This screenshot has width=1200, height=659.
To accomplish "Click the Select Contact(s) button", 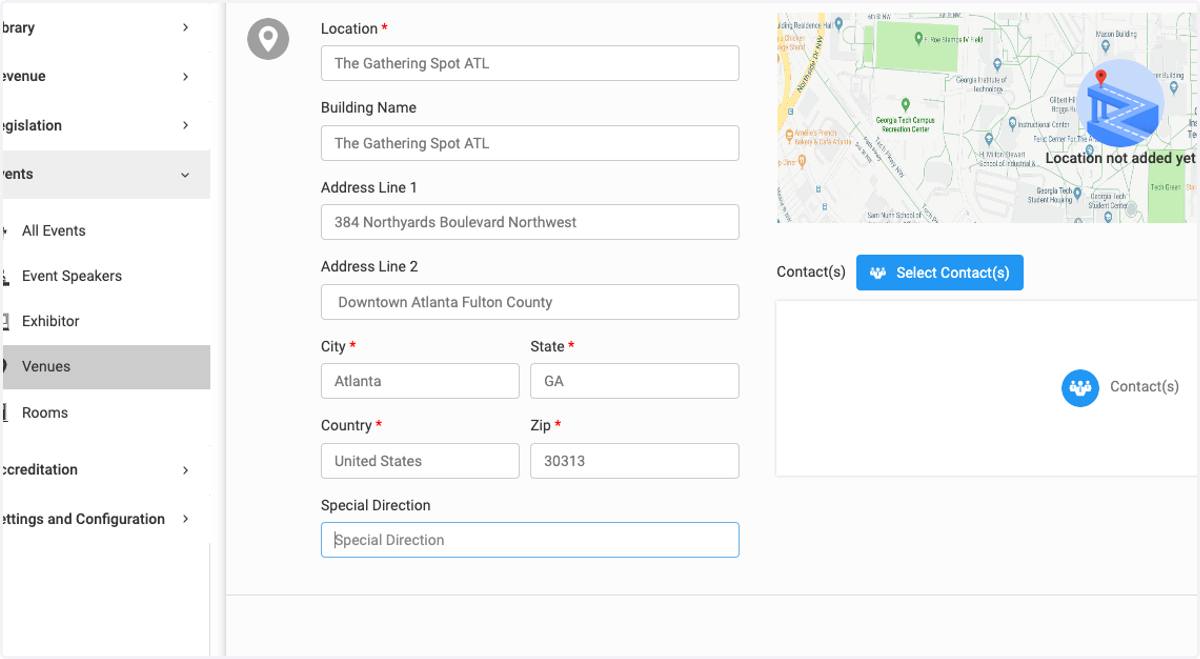I will point(939,273).
